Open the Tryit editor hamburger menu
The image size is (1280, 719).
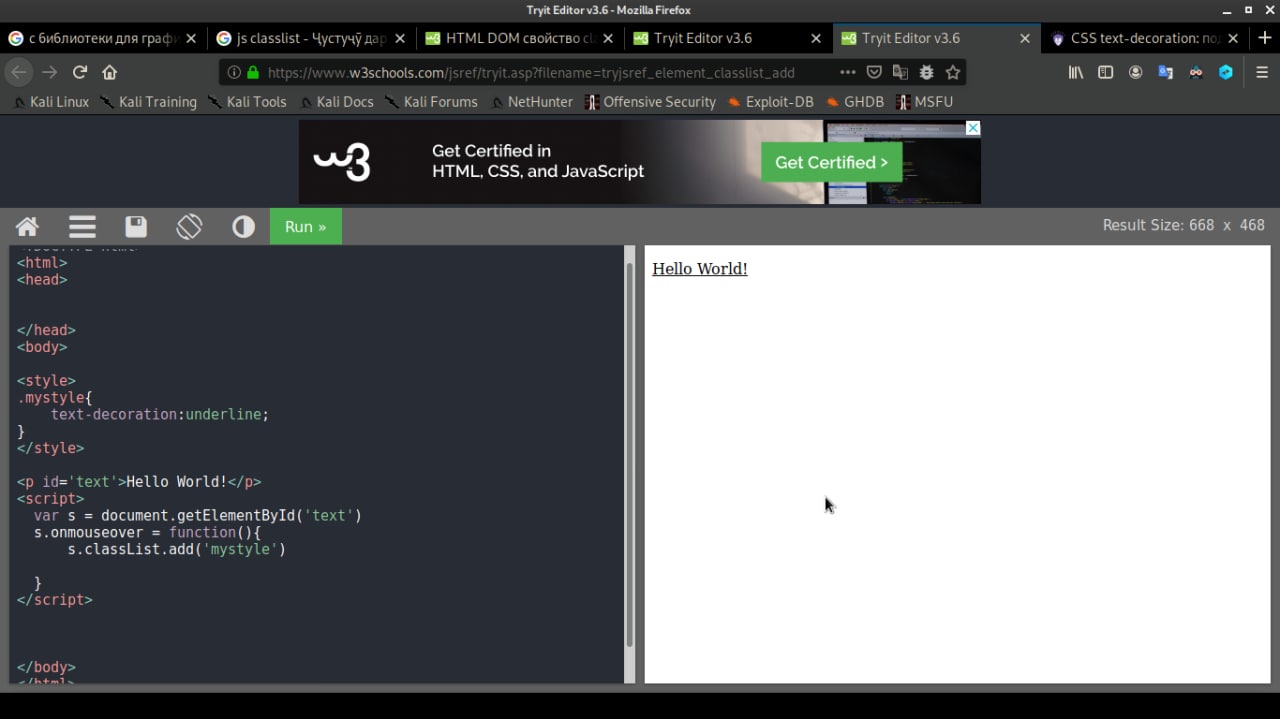(82, 226)
